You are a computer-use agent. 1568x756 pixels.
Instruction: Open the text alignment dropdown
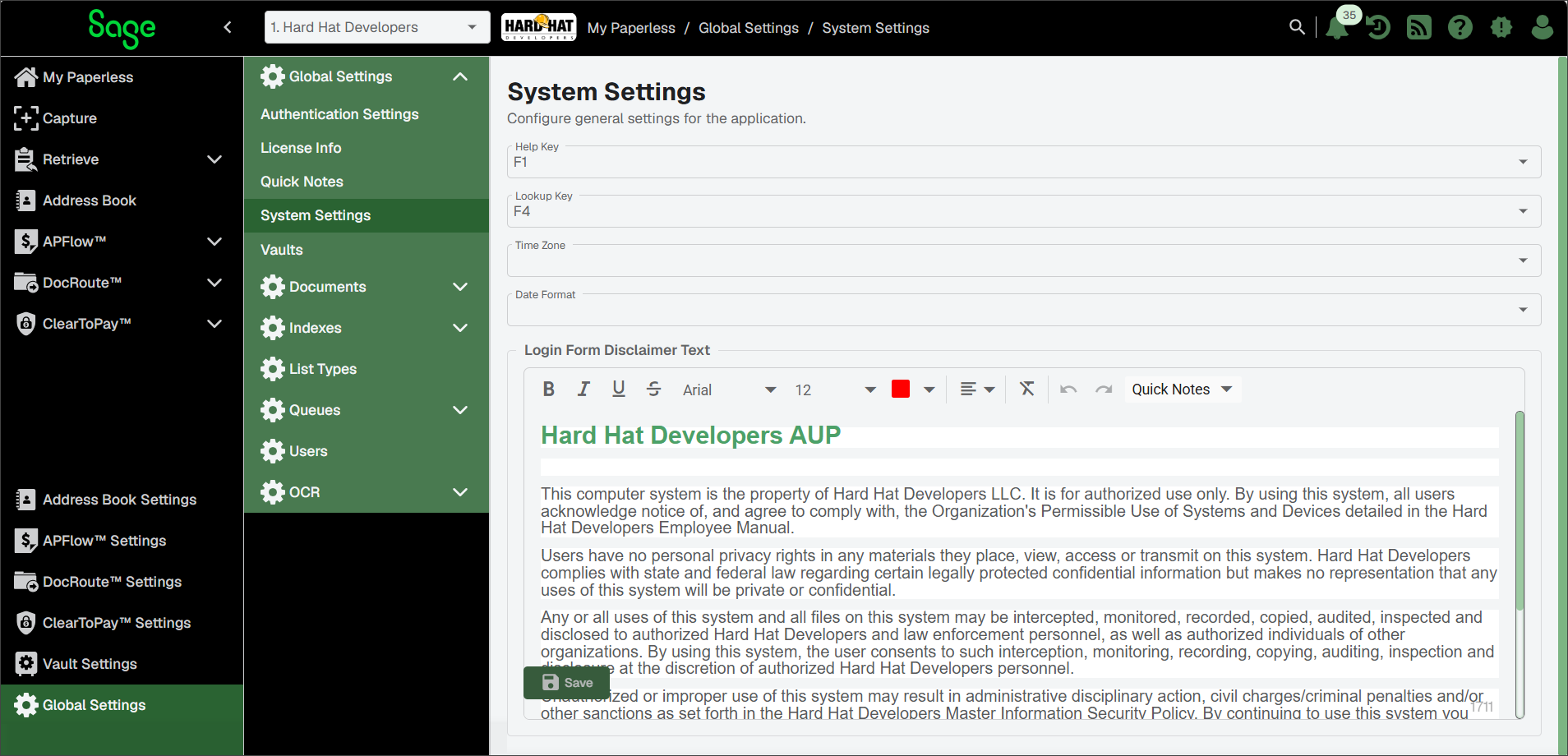977,390
